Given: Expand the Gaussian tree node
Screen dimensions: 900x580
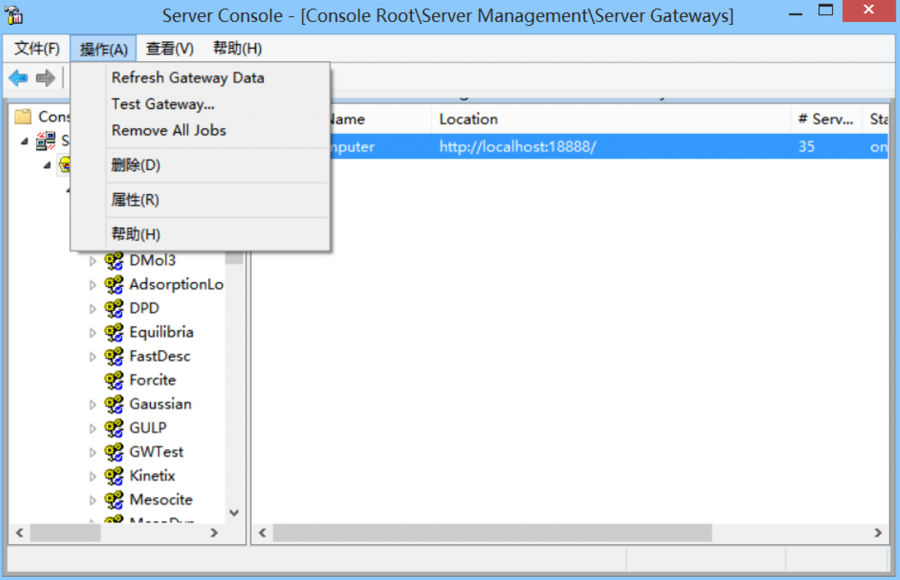Looking at the screenshot, I should tap(92, 405).
